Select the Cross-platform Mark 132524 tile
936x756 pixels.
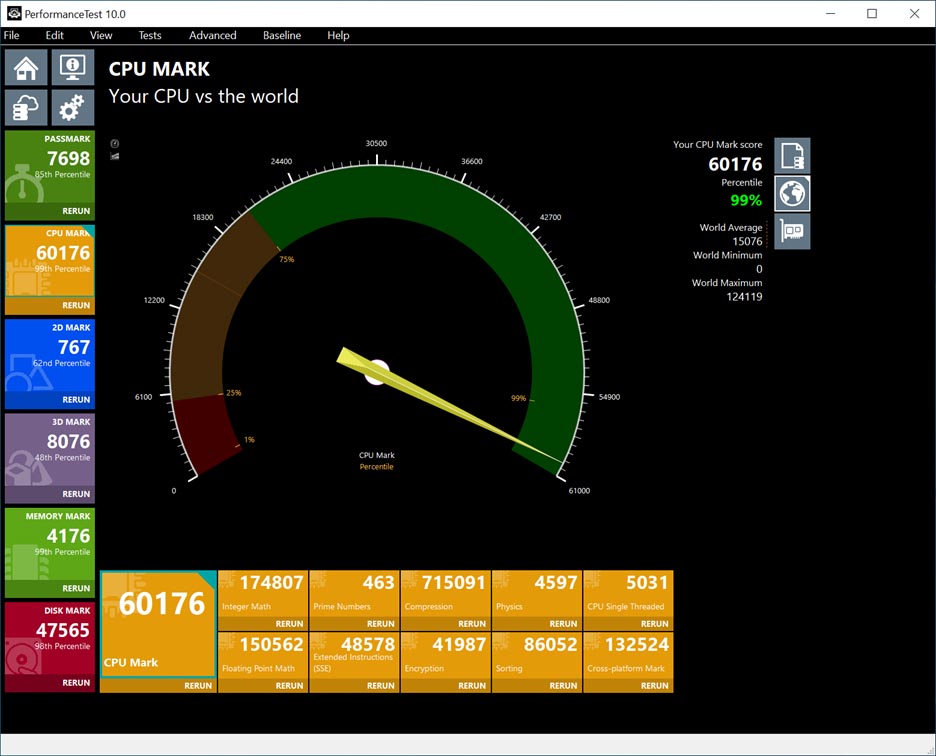tap(628, 656)
